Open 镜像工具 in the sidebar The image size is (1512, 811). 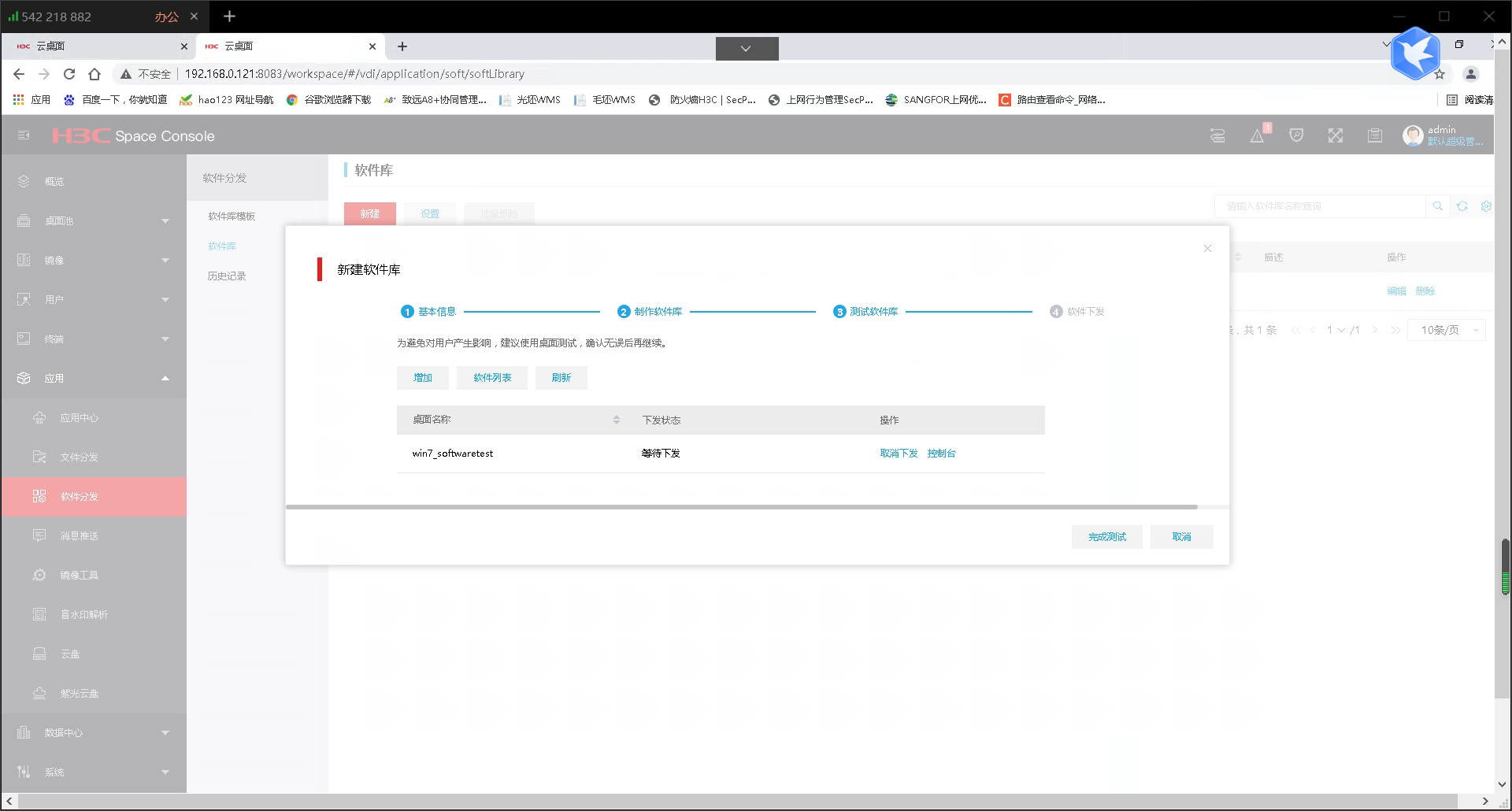coord(94,575)
